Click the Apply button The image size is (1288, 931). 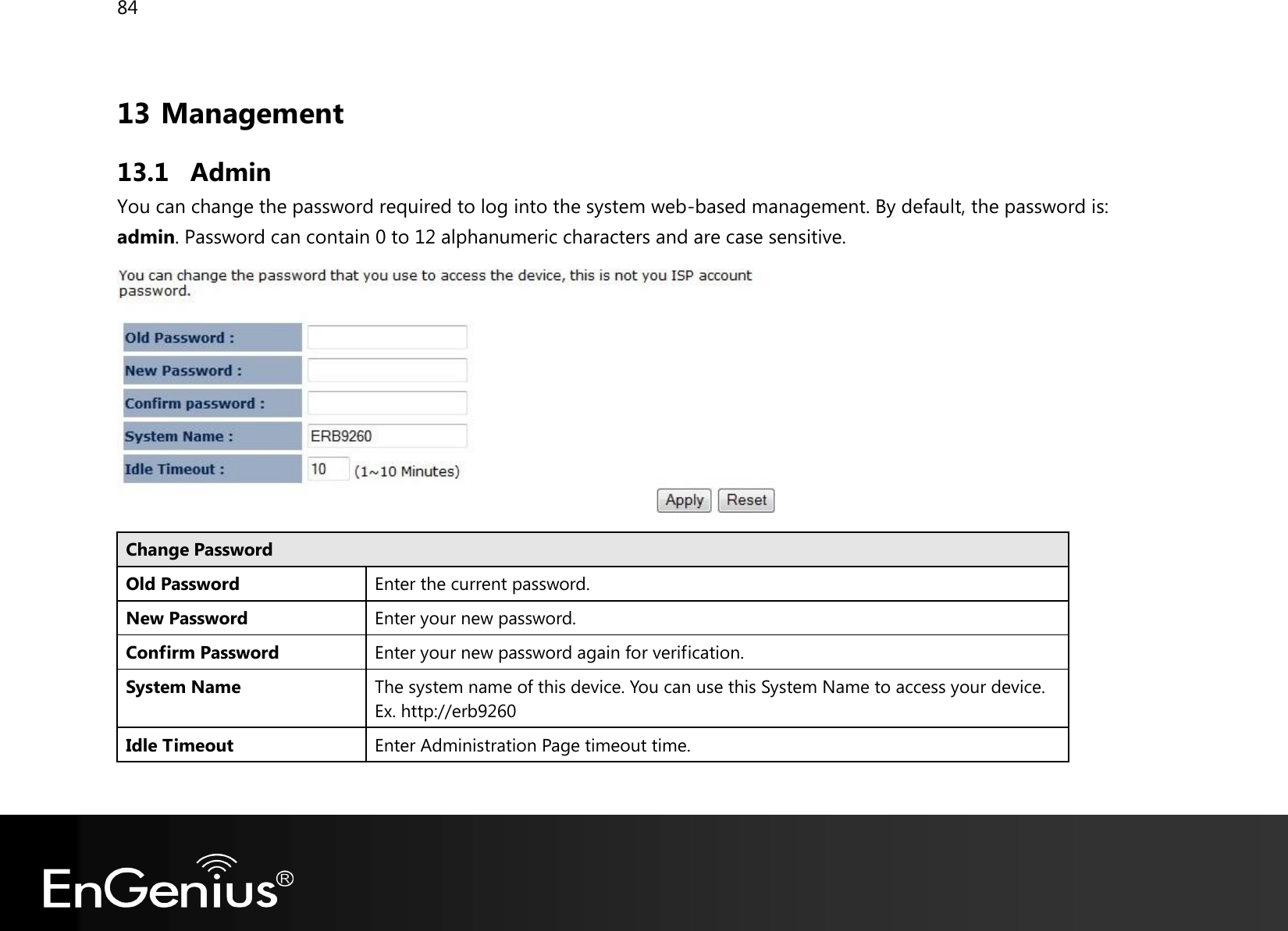click(684, 500)
